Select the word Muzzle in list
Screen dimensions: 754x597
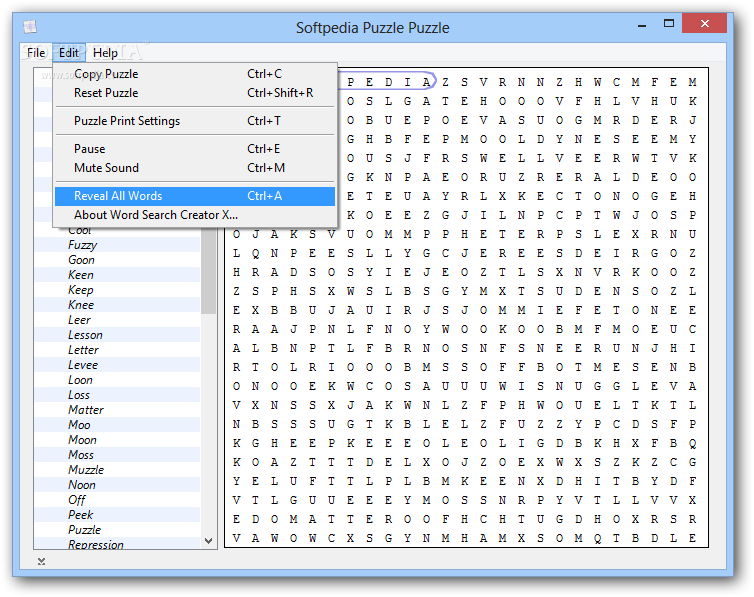click(86, 470)
